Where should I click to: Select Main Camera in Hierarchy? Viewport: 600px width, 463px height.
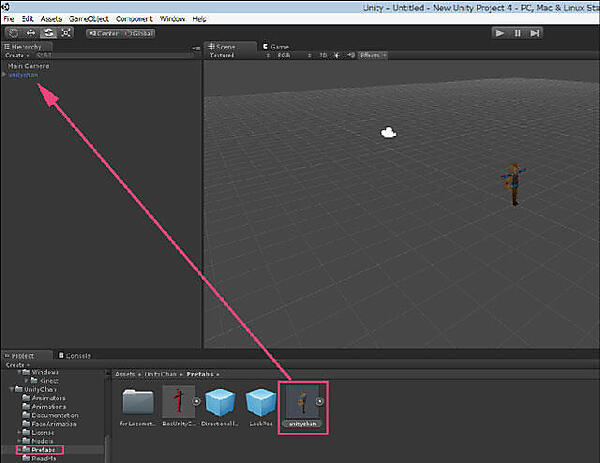[28, 66]
